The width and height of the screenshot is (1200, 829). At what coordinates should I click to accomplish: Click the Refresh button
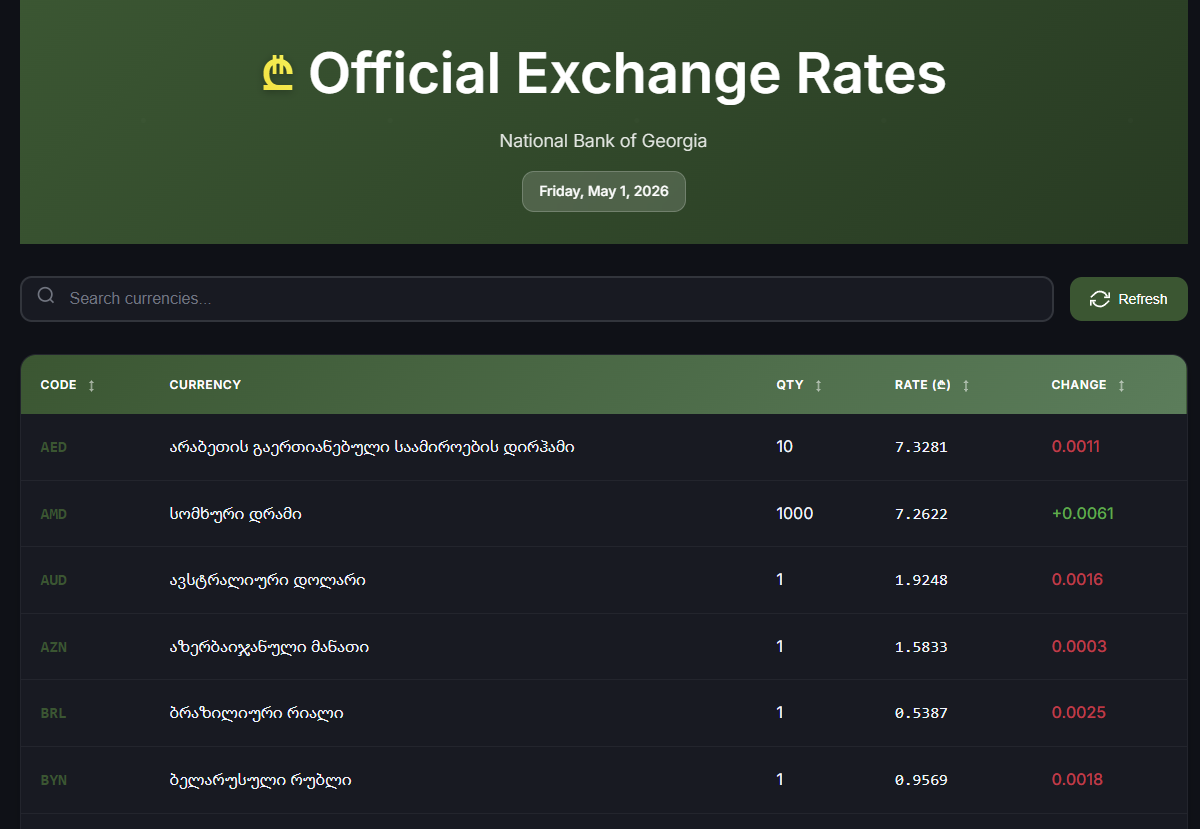pyautogui.click(x=1129, y=299)
